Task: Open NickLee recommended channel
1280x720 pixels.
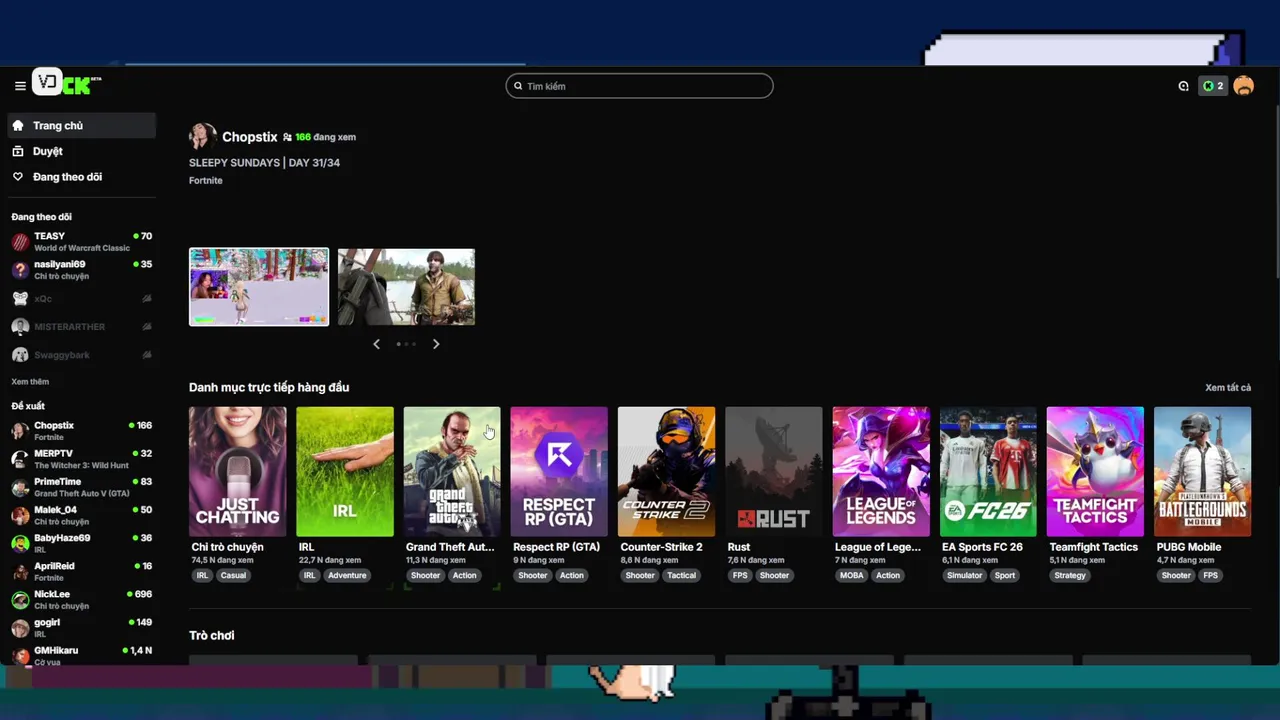Action: coord(81,599)
